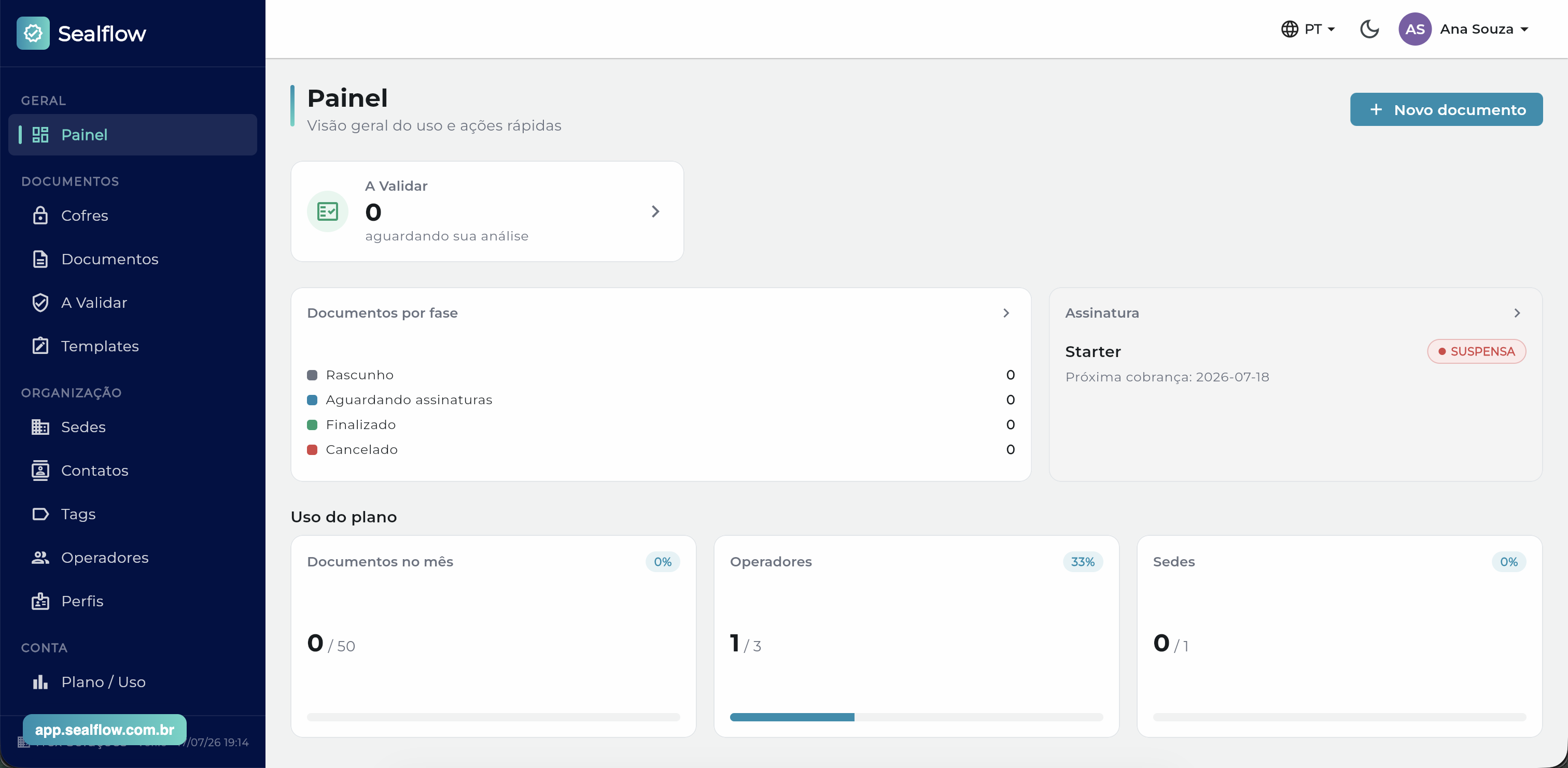Viewport: 1568px width, 768px height.
Task: Click "Próxima cobrança: 2026-07-18" text
Action: 1167,377
